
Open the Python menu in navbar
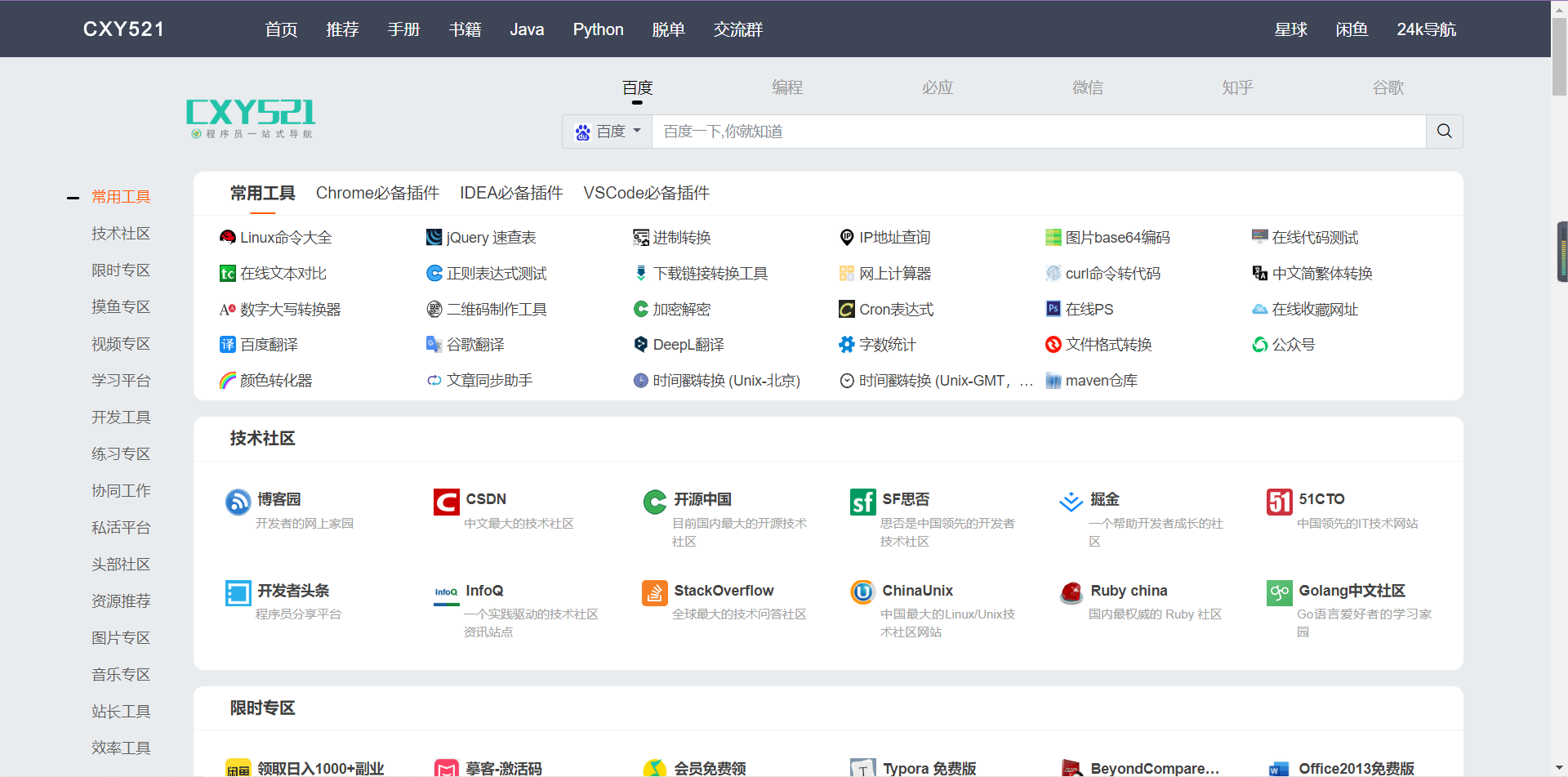598,29
